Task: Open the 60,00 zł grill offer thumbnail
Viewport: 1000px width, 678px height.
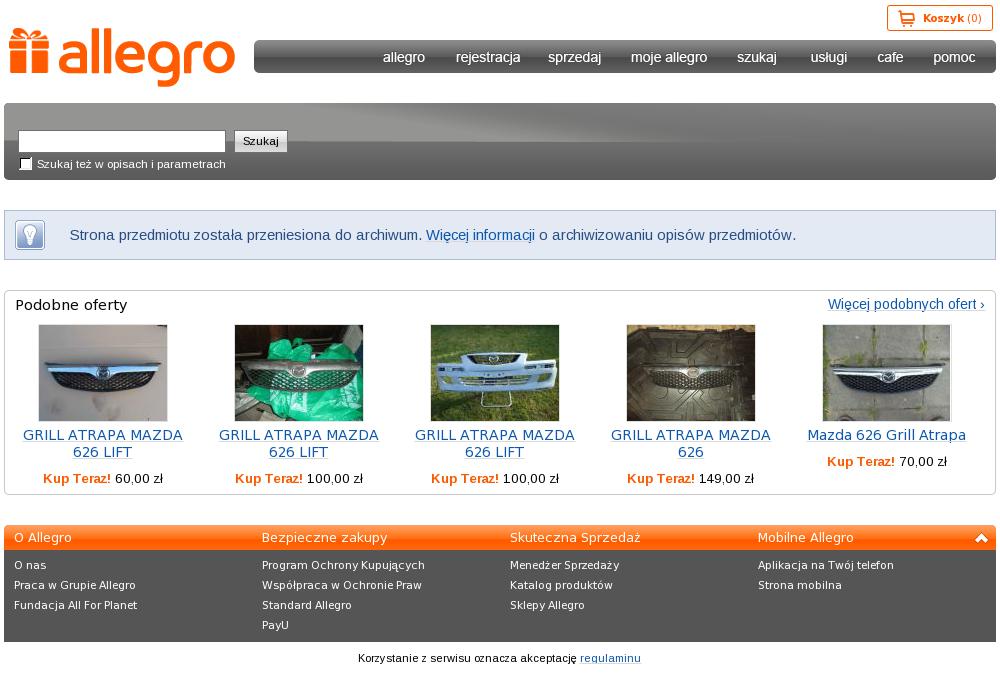Action: (103, 372)
